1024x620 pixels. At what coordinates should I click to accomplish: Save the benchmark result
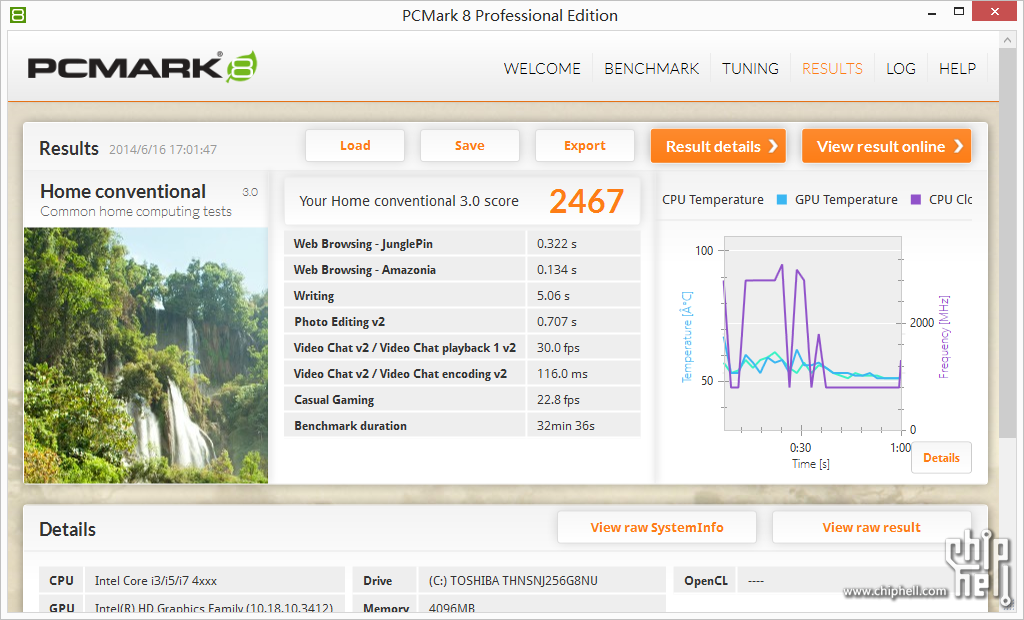point(470,146)
